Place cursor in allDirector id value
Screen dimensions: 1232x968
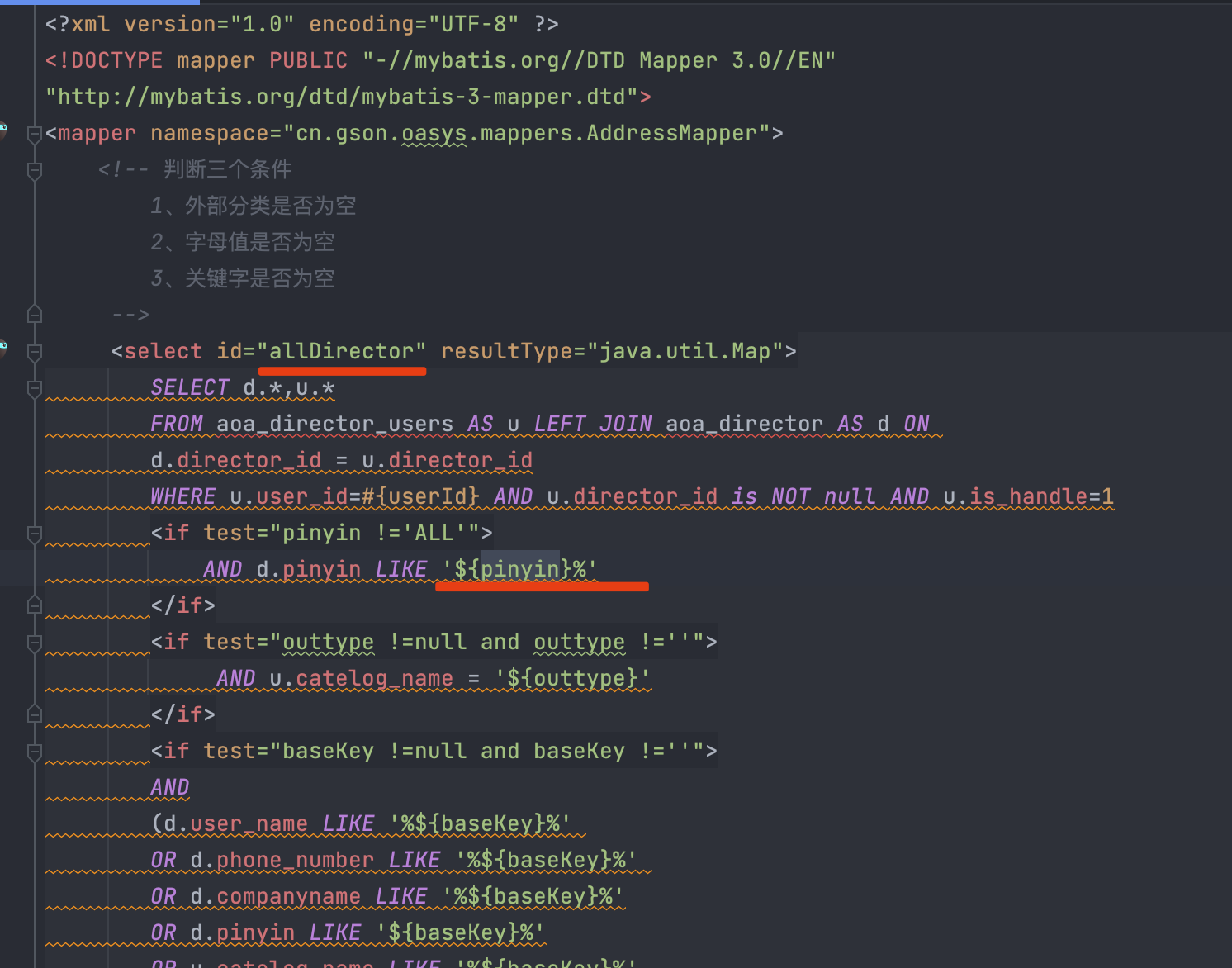(x=341, y=352)
